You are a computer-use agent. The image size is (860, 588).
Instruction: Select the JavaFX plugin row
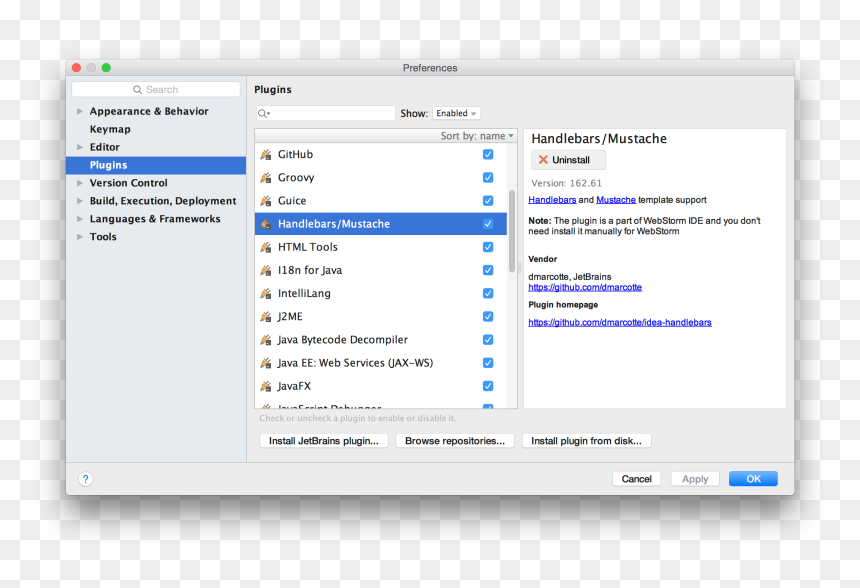[381, 386]
